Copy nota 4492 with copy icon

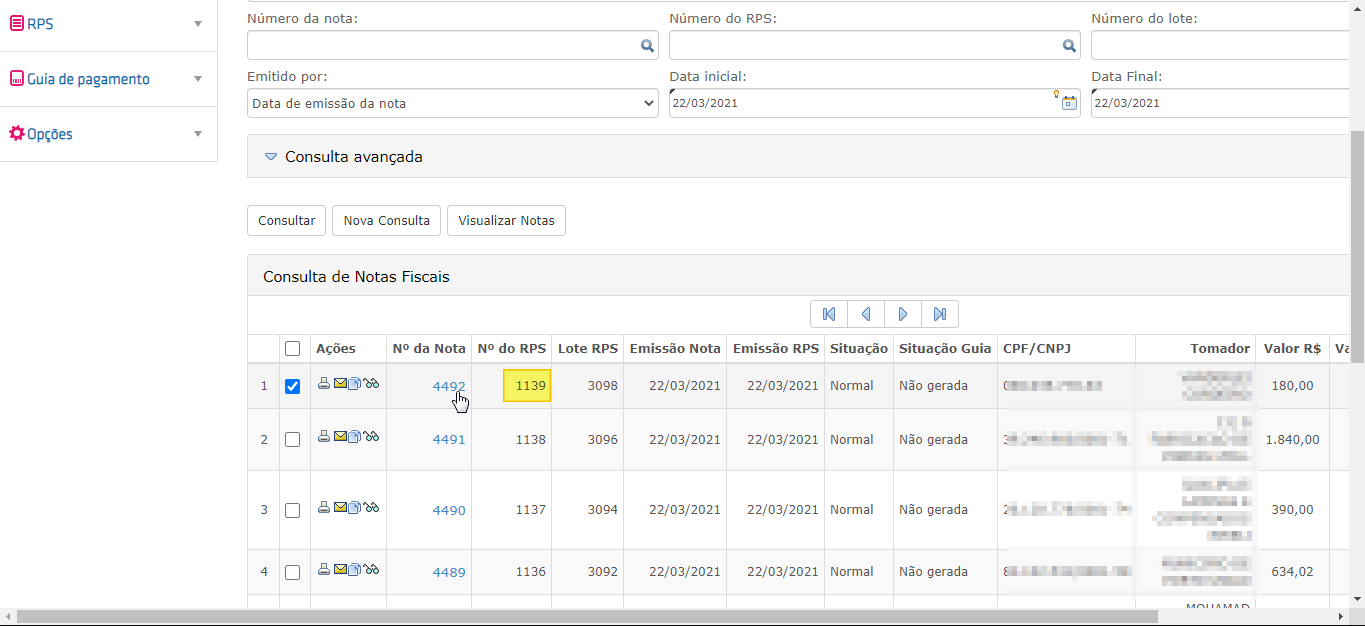pyautogui.click(x=354, y=383)
